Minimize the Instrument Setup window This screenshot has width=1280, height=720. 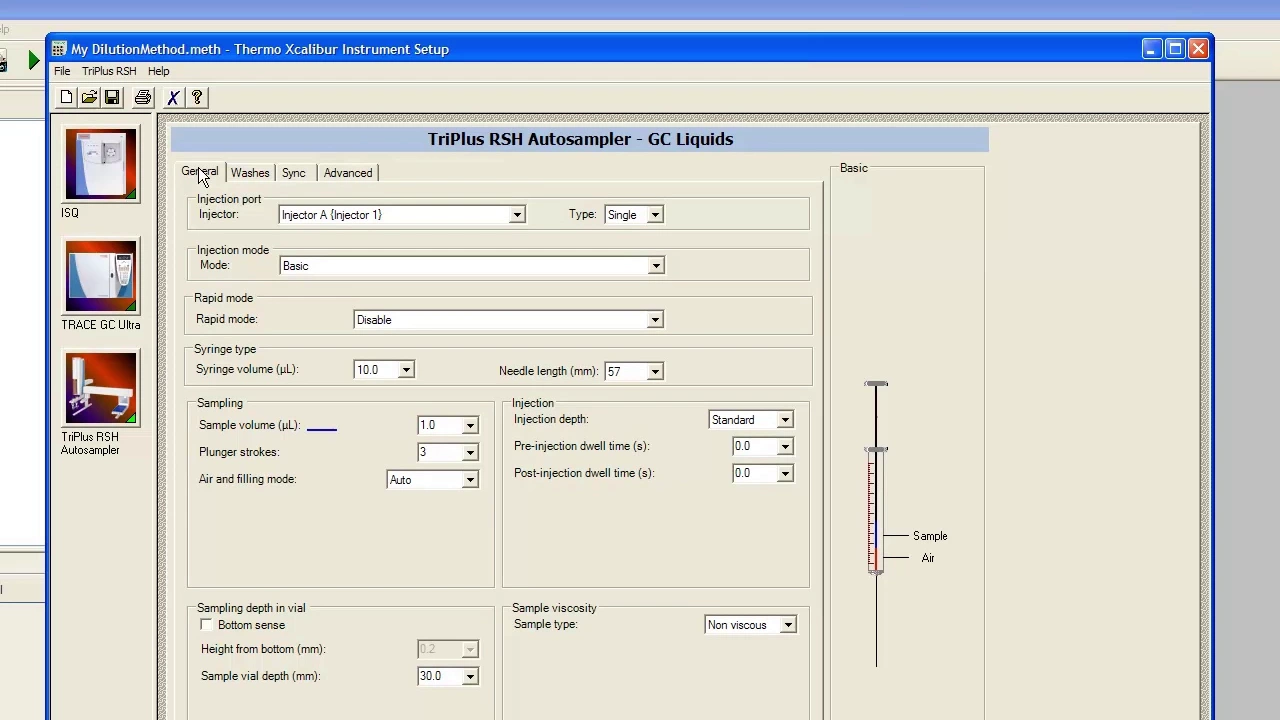pyautogui.click(x=1152, y=49)
